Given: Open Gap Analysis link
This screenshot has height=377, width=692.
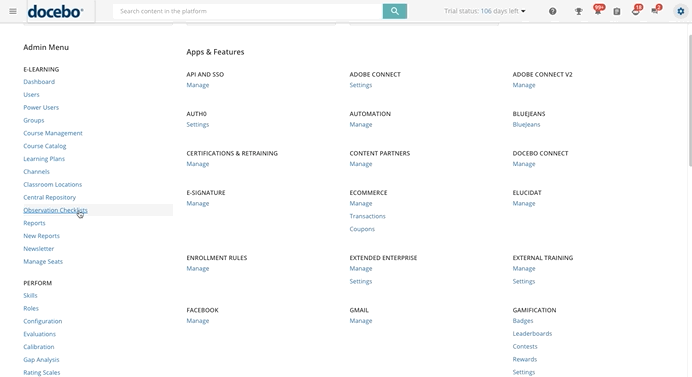Looking at the screenshot, I should tap(41, 359).
